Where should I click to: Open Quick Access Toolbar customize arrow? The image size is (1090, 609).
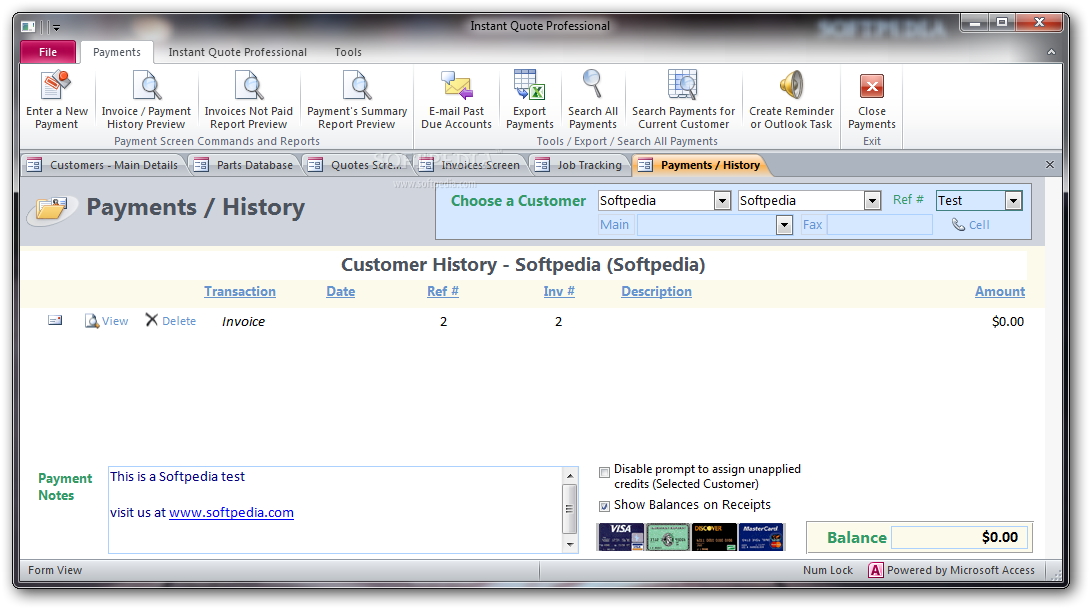(x=56, y=28)
